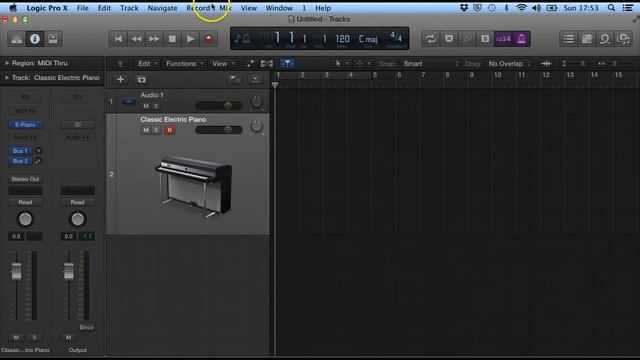
Task: Open the Media Browser button
Action: coord(623,39)
